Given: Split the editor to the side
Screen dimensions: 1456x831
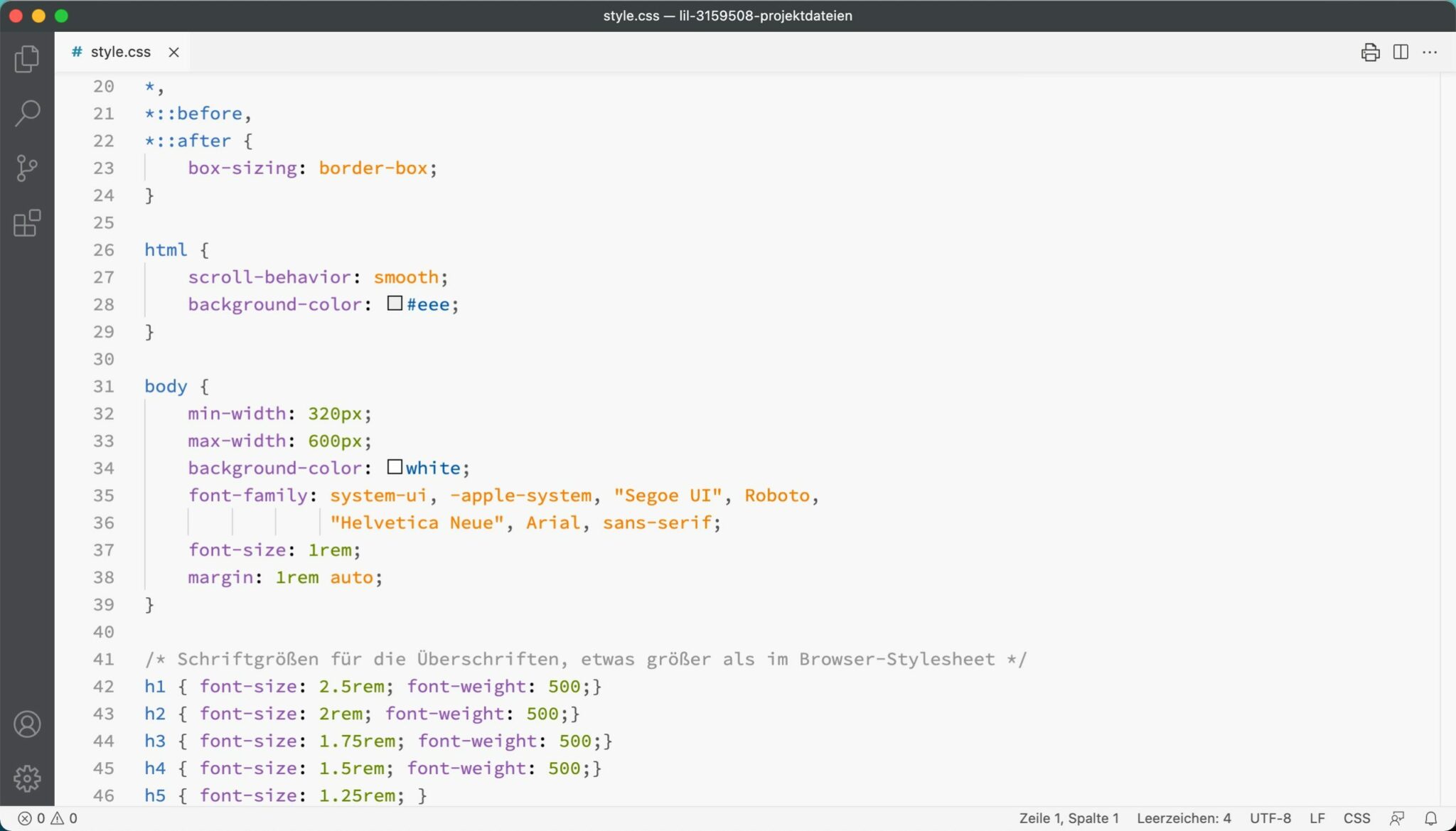Looking at the screenshot, I should coord(1400,52).
